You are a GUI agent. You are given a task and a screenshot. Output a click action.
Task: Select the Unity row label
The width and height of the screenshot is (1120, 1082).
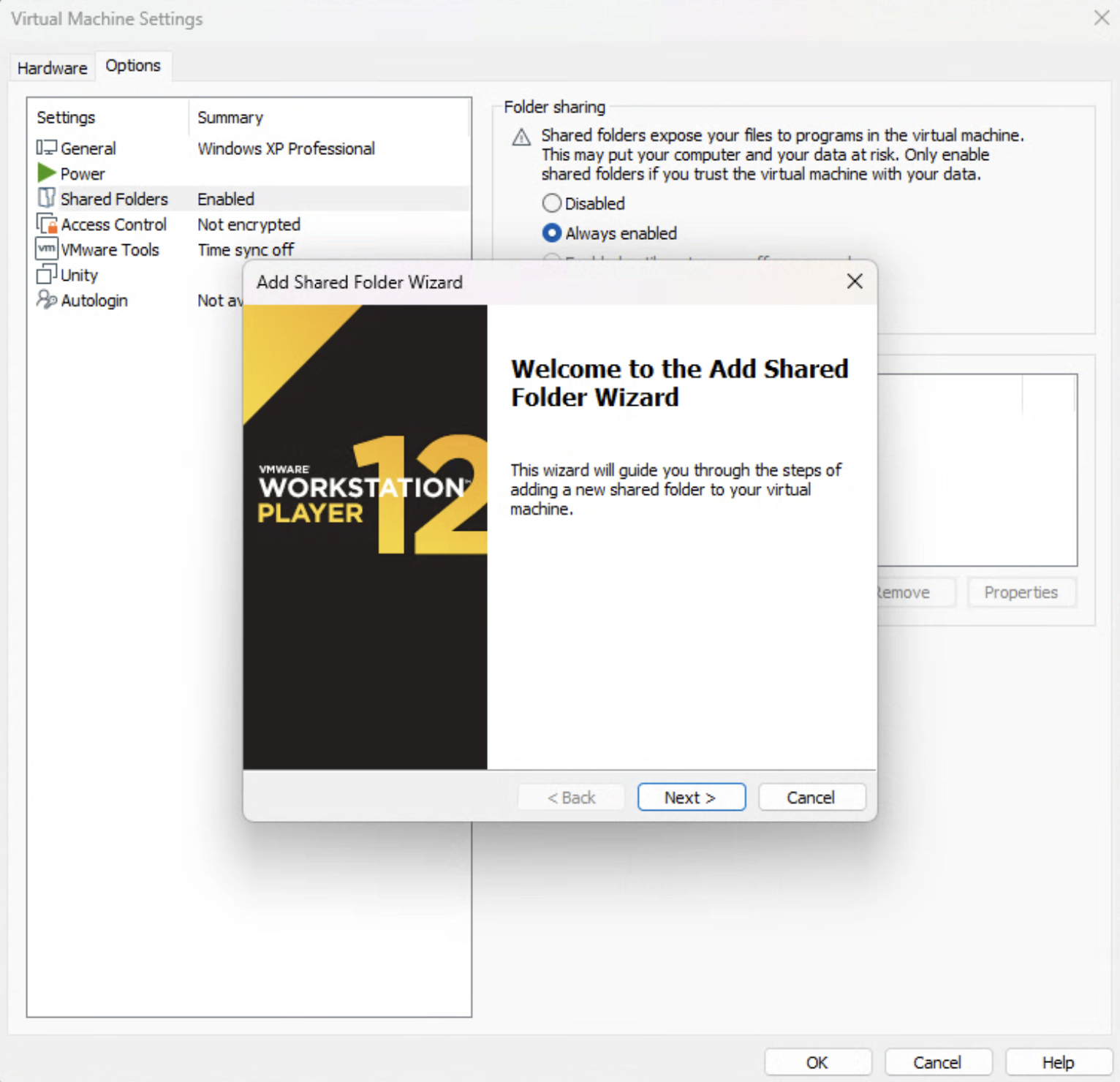tap(79, 276)
